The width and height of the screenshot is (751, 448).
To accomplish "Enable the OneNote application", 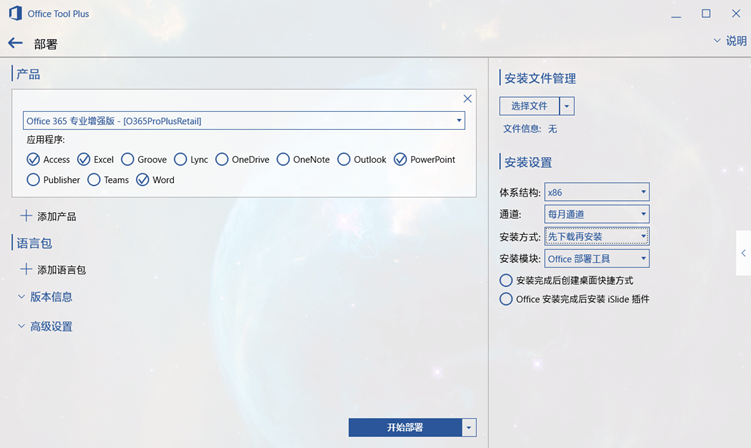I will (283, 159).
